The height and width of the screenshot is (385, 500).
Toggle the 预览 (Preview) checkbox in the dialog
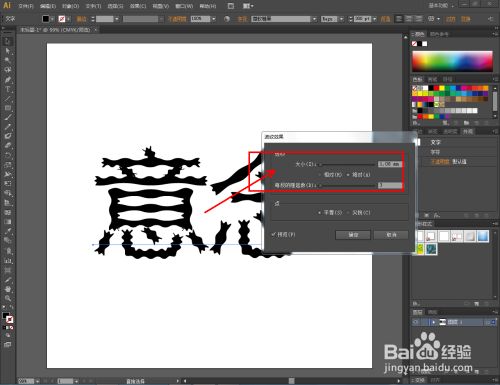274,234
